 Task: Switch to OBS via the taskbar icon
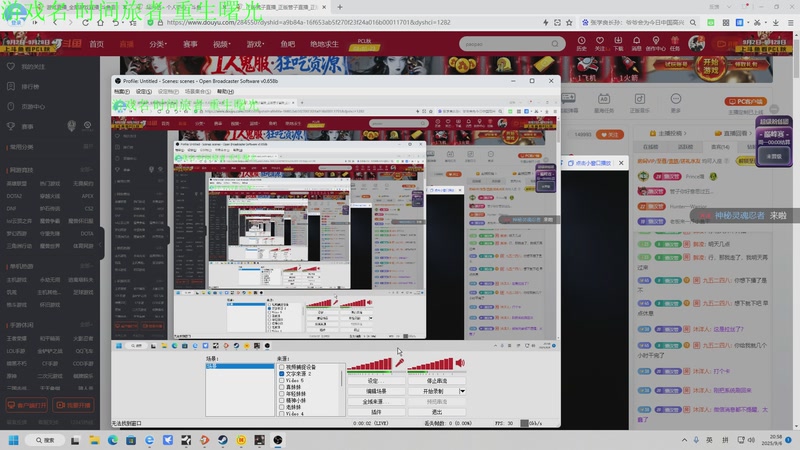(278, 440)
